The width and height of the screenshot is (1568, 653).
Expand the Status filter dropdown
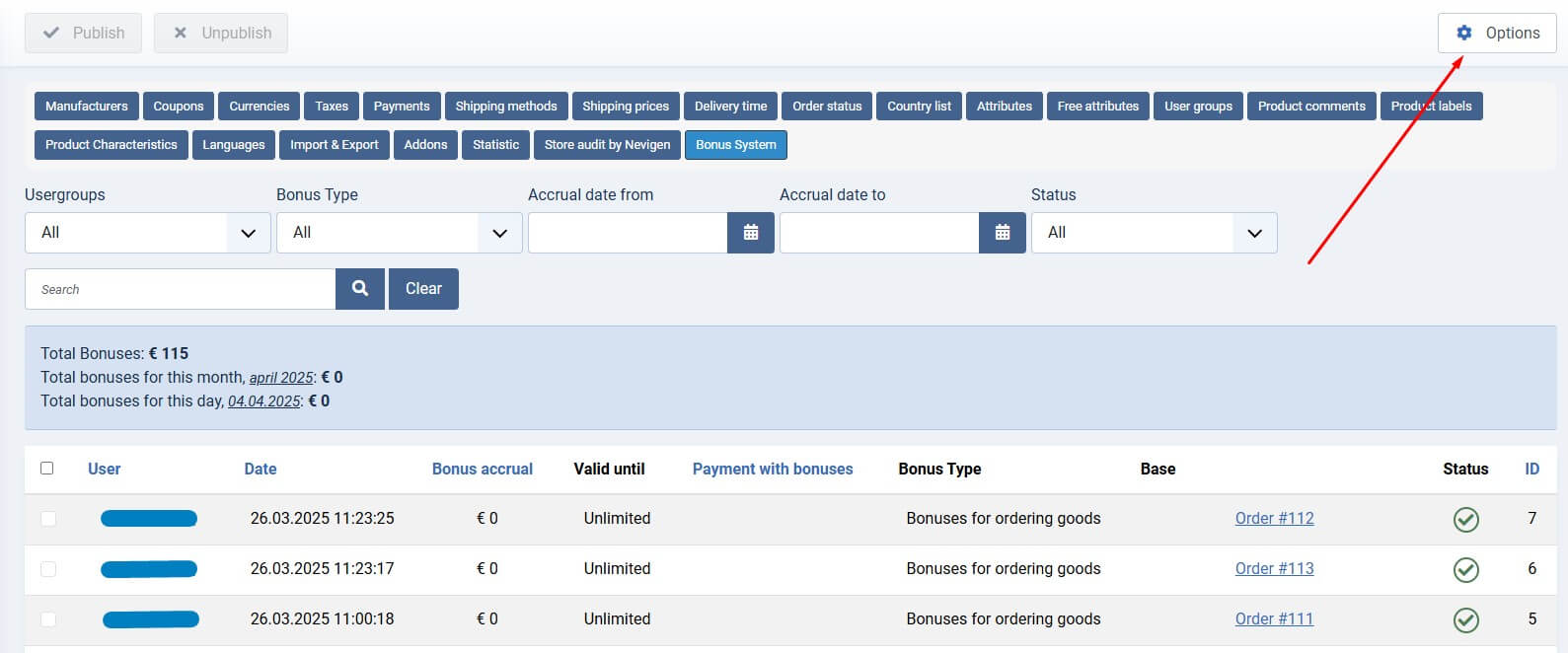click(1154, 233)
